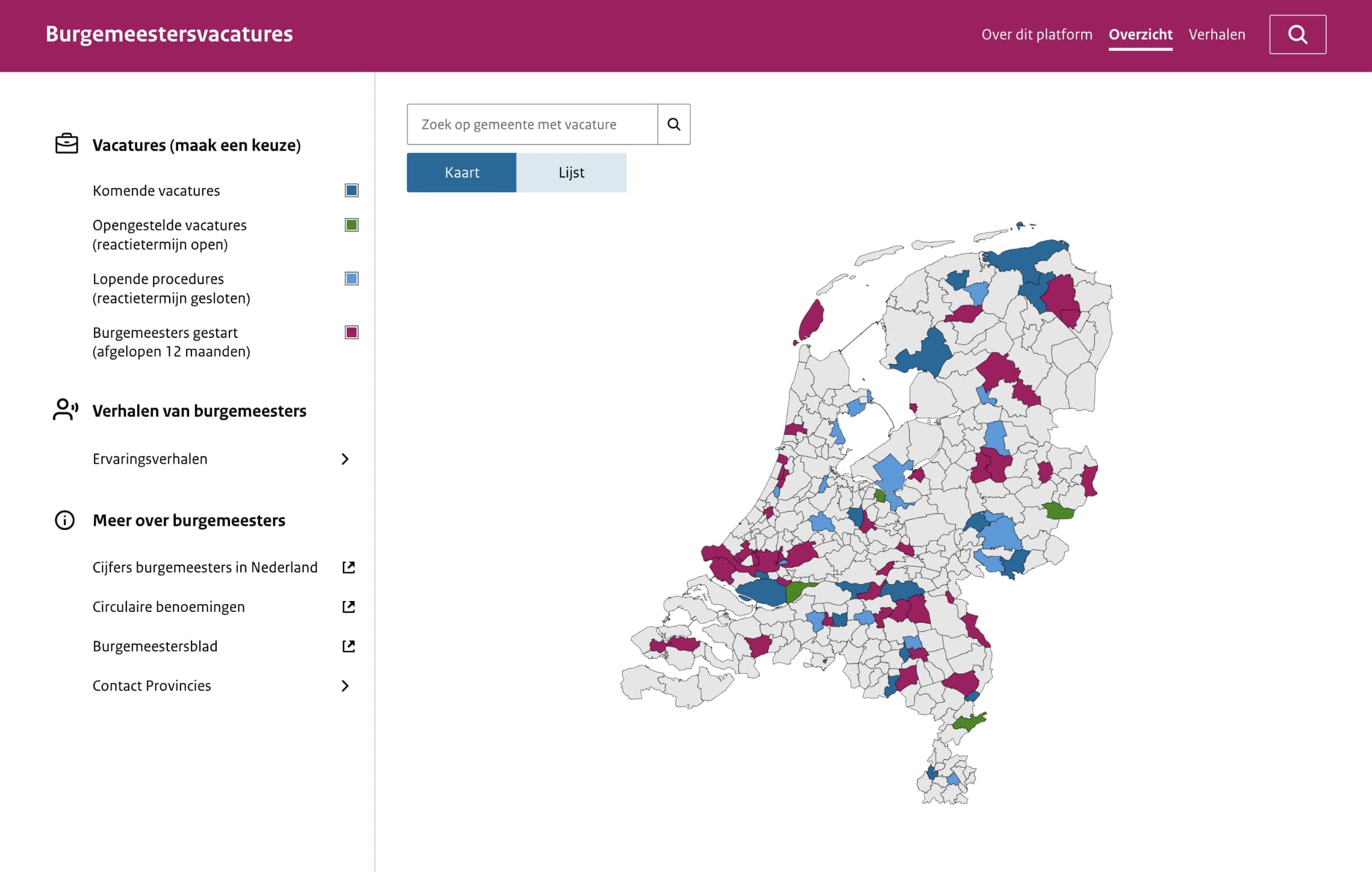
Task: Expand the Ervaringsverhalen section
Action: [345, 459]
